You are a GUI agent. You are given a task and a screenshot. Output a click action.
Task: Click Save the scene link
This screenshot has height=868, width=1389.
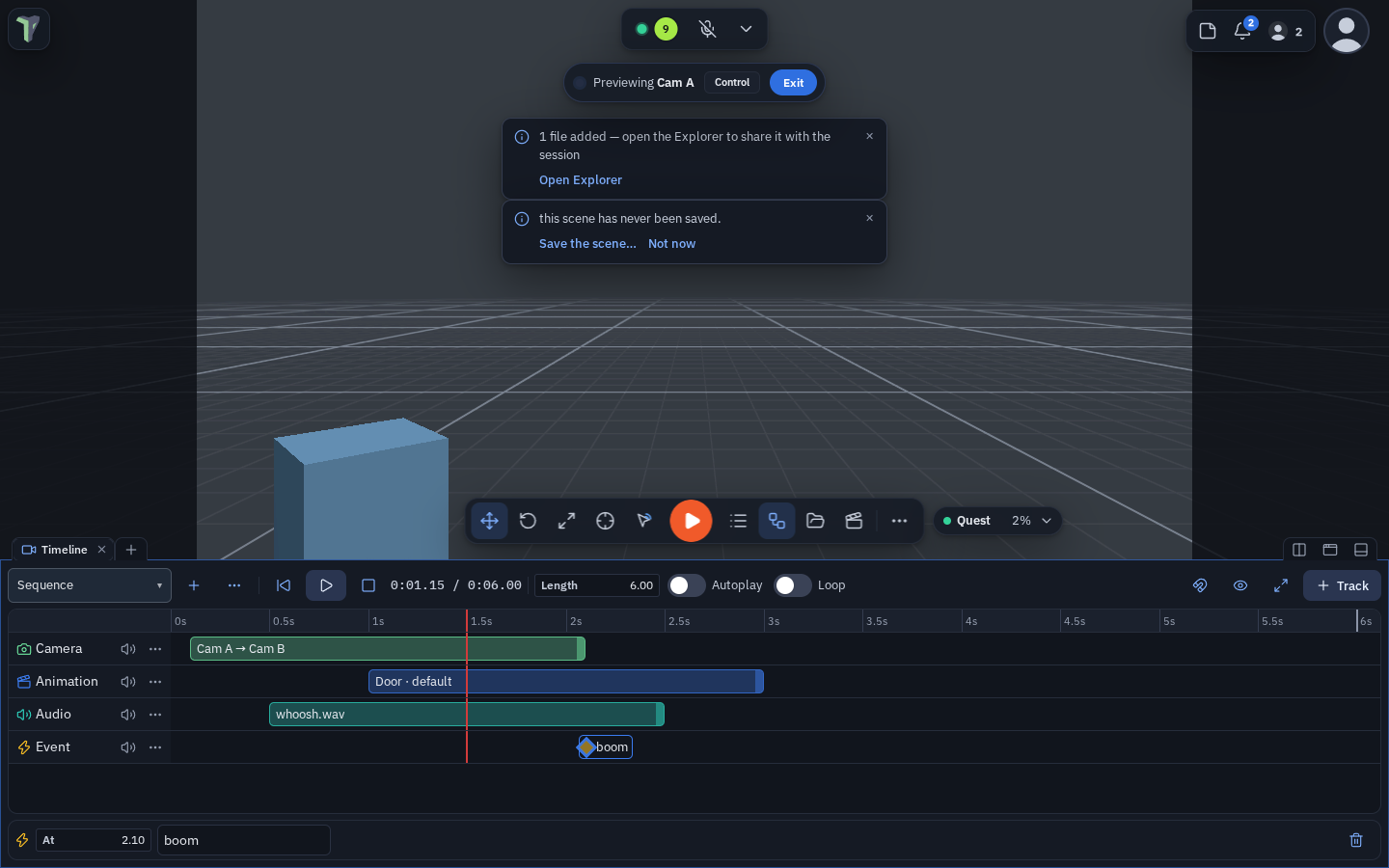[x=587, y=244]
